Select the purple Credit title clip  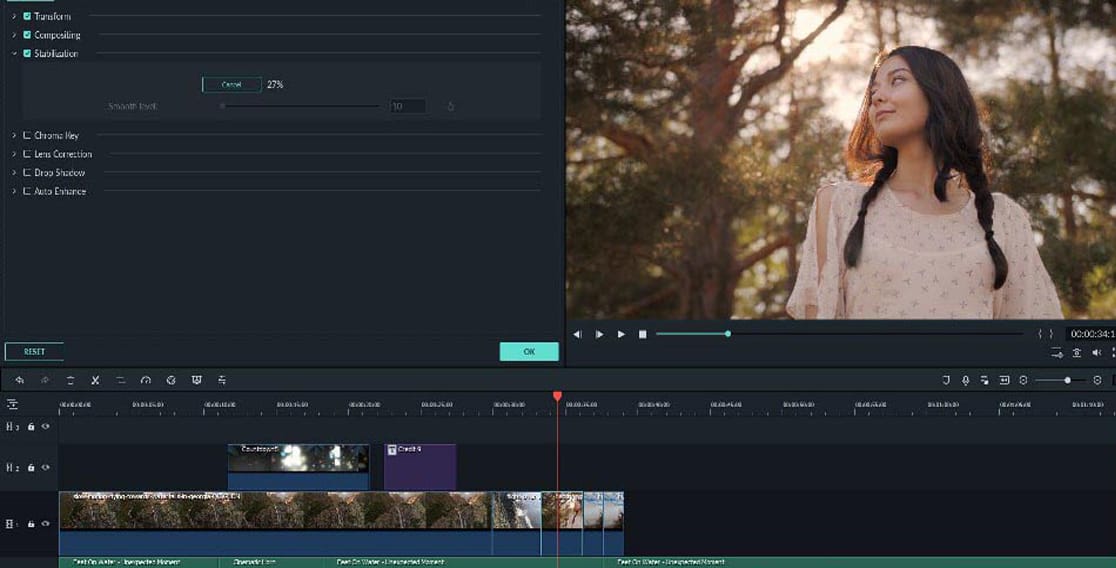(420, 467)
